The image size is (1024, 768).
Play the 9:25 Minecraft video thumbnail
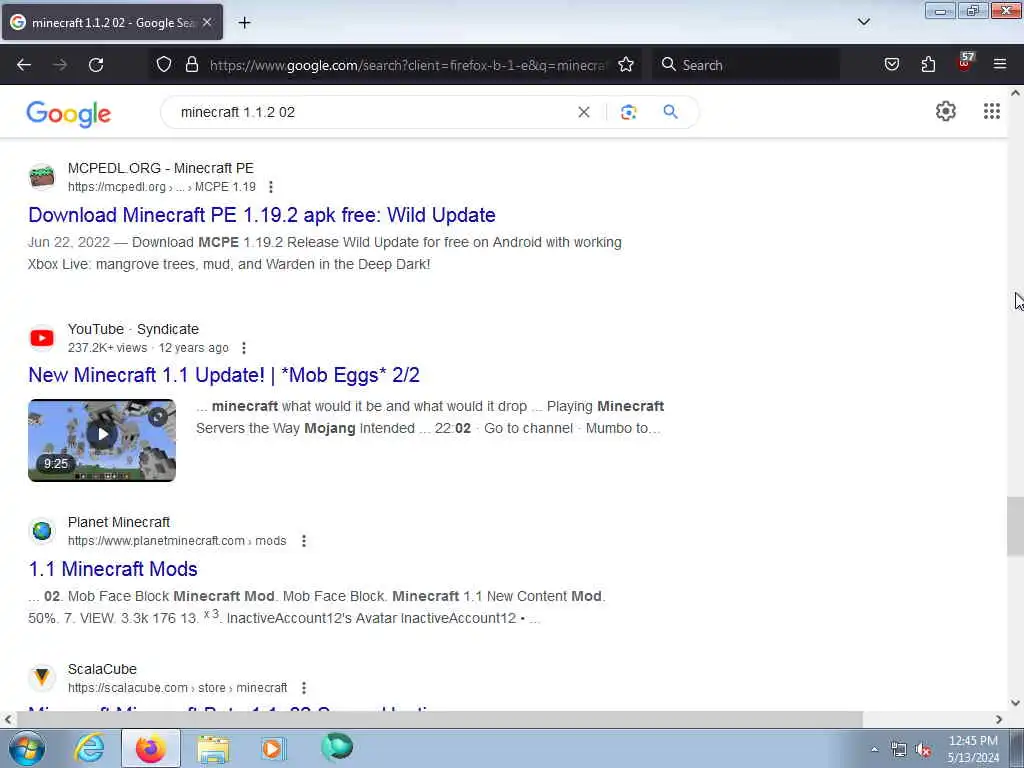(x=102, y=440)
